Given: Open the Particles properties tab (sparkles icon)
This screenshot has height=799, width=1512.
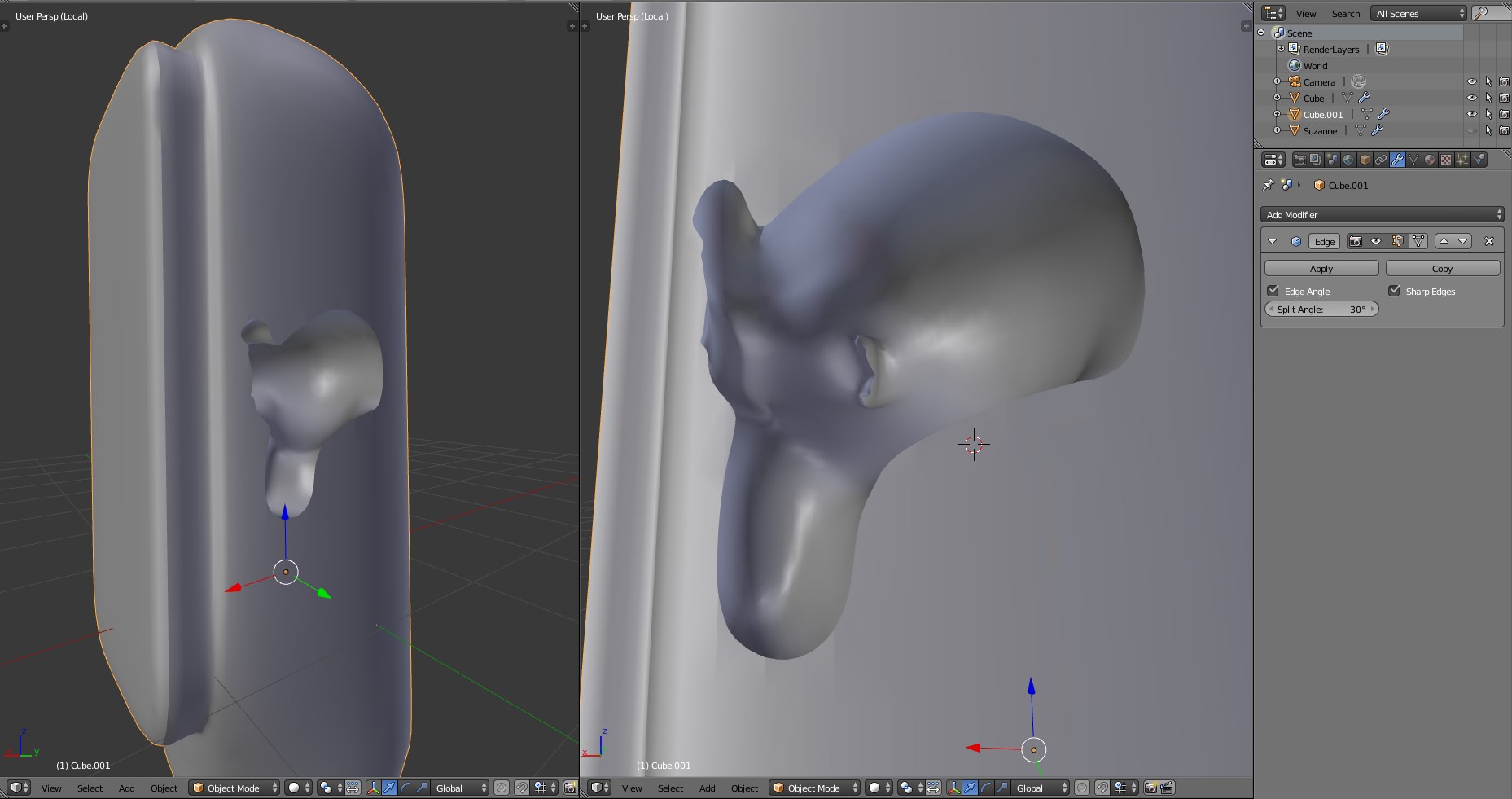Looking at the screenshot, I should pos(1462,160).
